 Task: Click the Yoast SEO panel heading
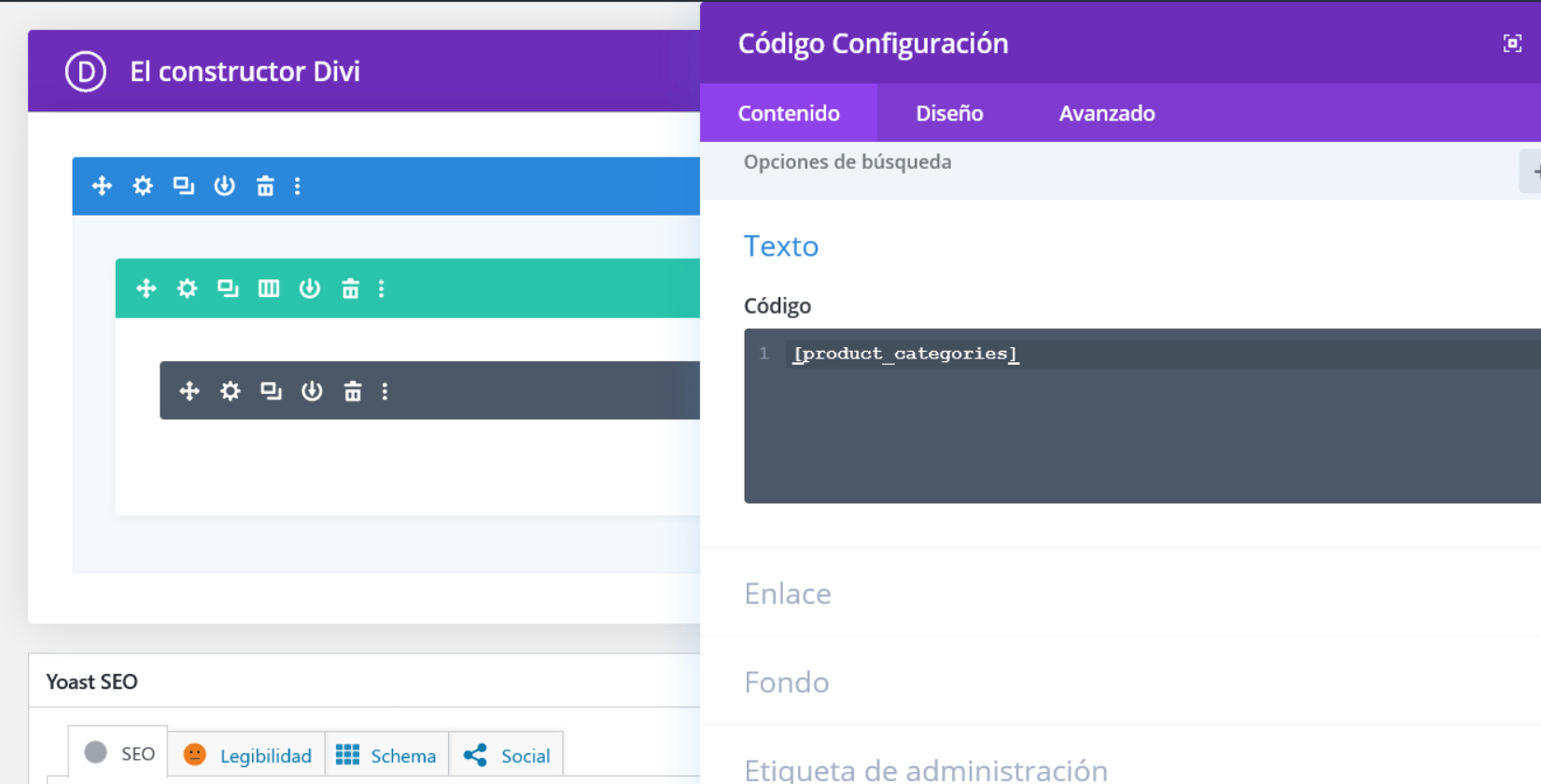pos(91,681)
